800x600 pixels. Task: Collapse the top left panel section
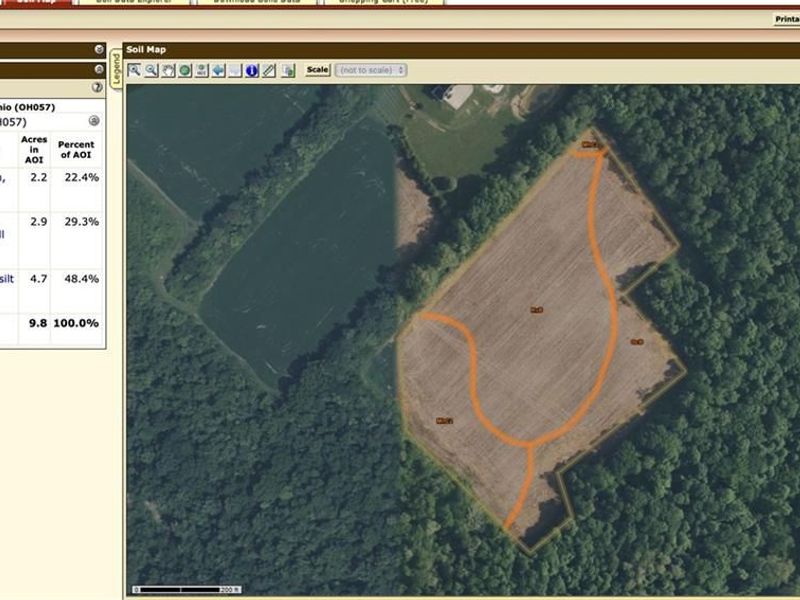(x=98, y=49)
